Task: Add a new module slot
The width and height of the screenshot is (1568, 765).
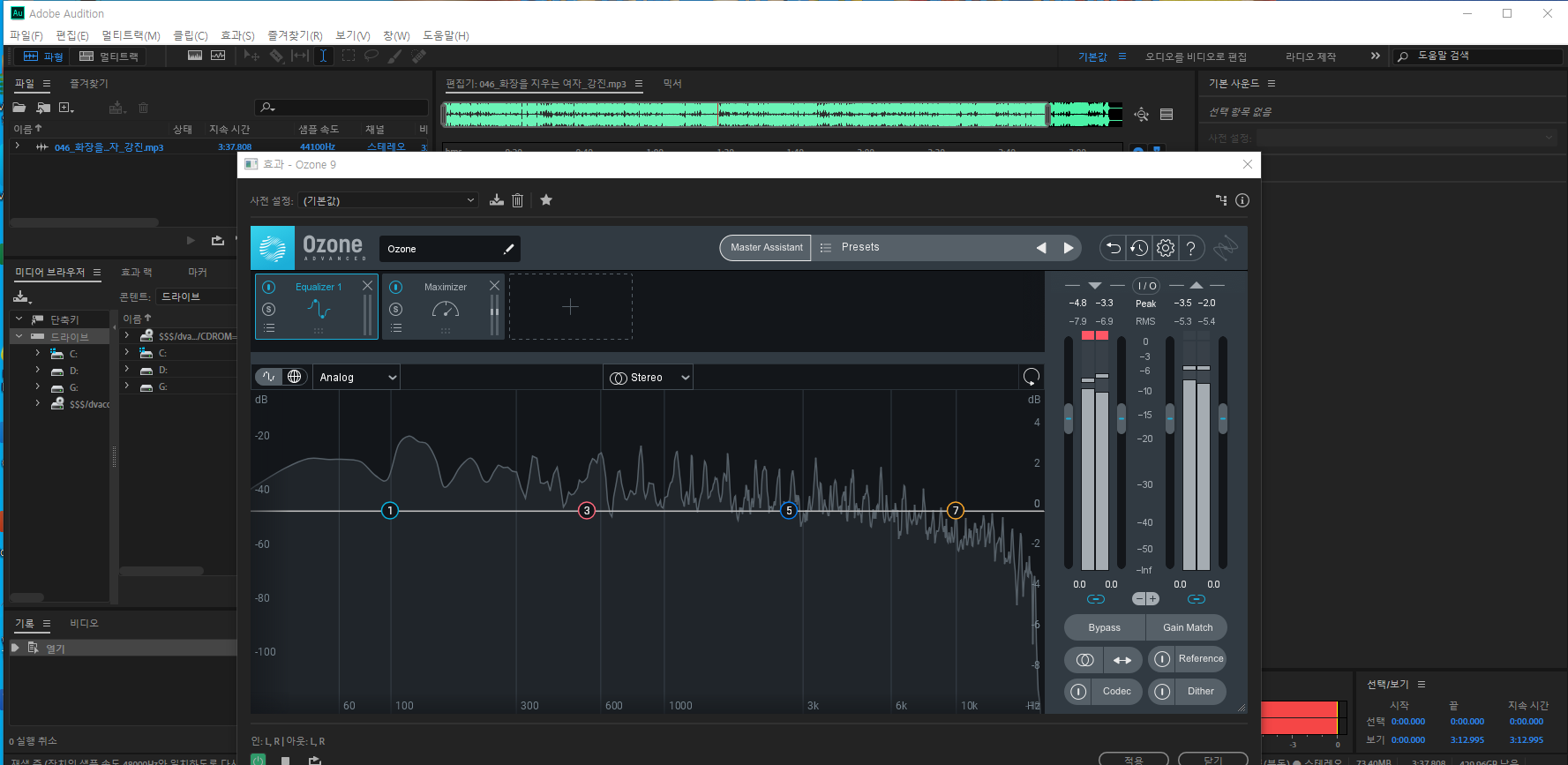Action: 571,306
